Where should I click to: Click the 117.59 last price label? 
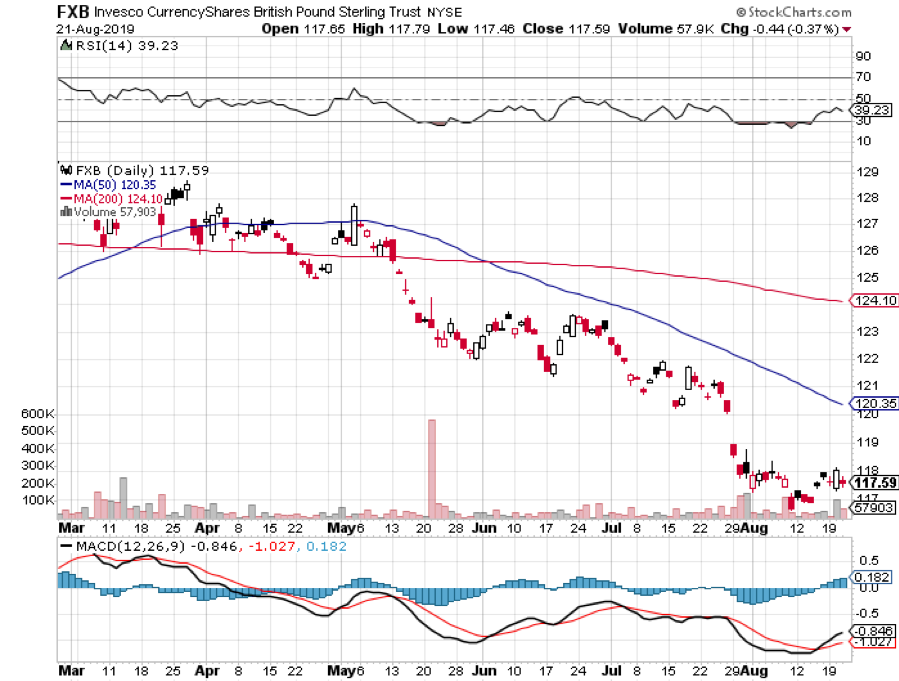point(875,482)
